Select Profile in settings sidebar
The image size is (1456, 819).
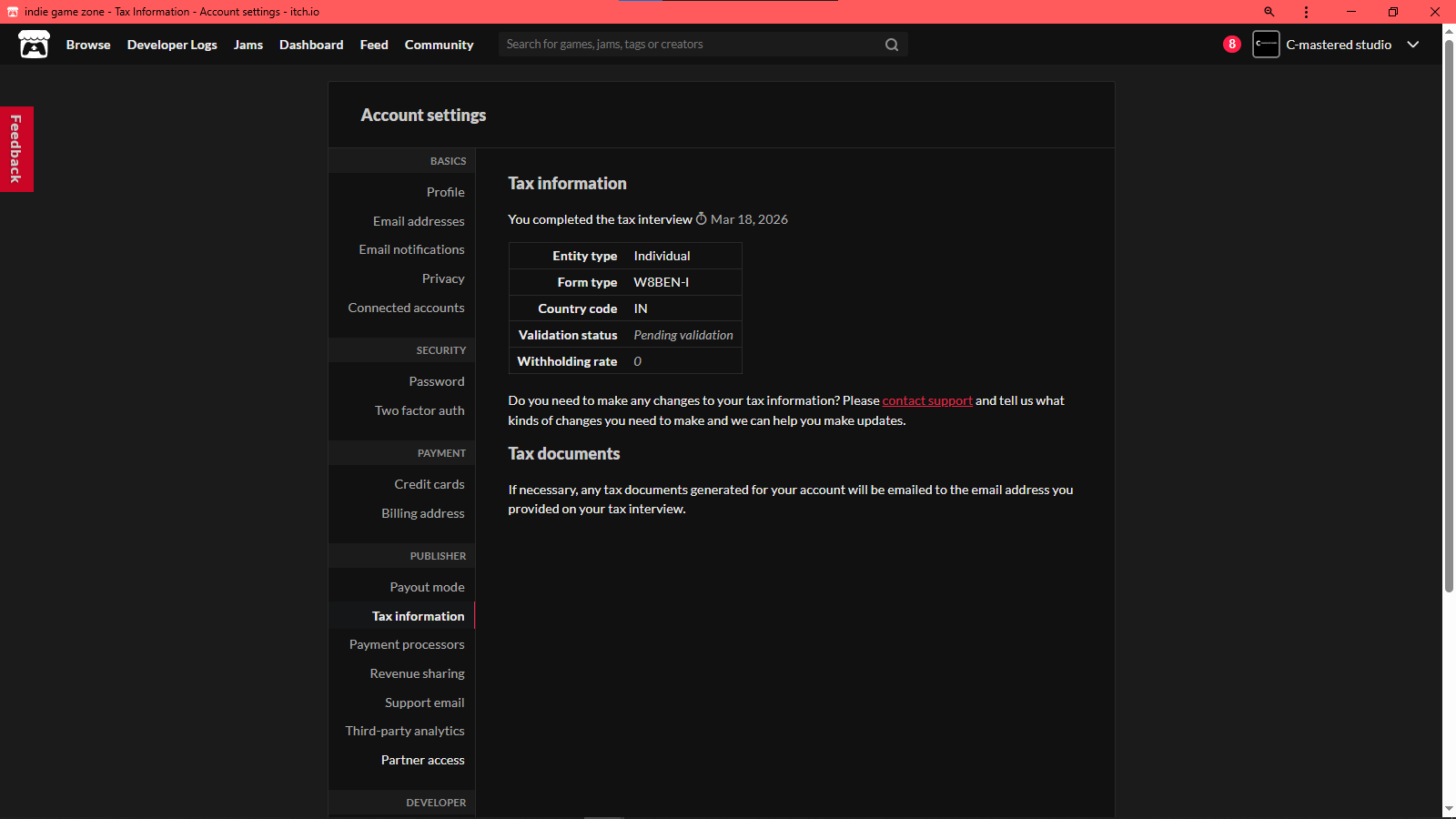click(446, 192)
